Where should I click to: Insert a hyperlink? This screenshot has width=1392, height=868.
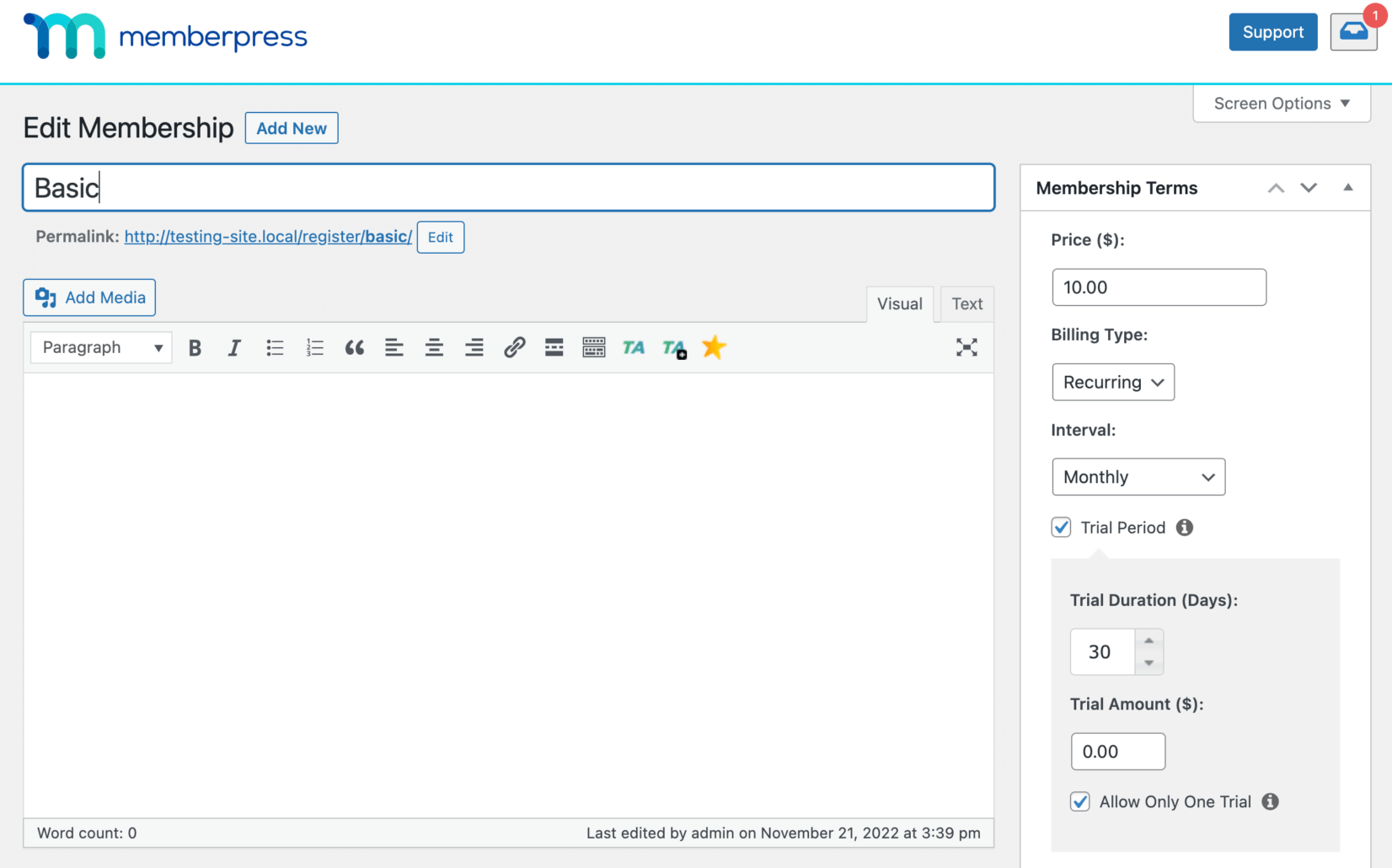(514, 347)
